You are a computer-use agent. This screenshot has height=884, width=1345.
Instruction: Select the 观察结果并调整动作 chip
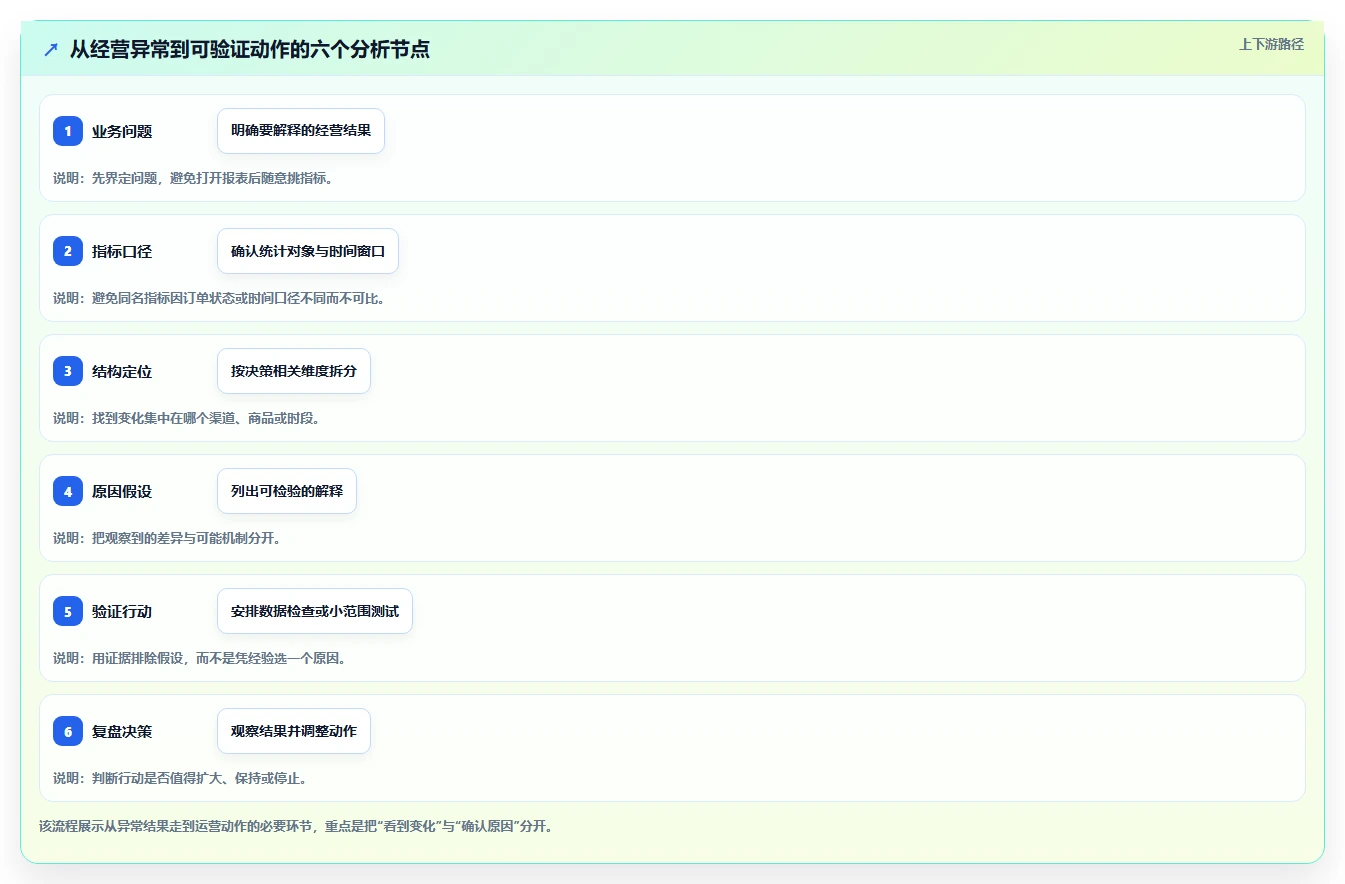(294, 731)
